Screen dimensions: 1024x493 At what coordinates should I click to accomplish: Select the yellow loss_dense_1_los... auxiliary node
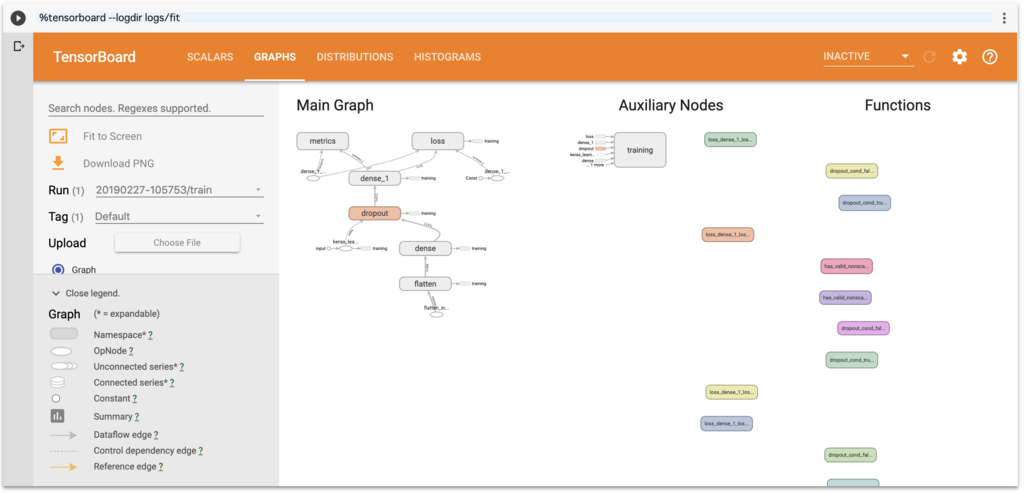731,392
